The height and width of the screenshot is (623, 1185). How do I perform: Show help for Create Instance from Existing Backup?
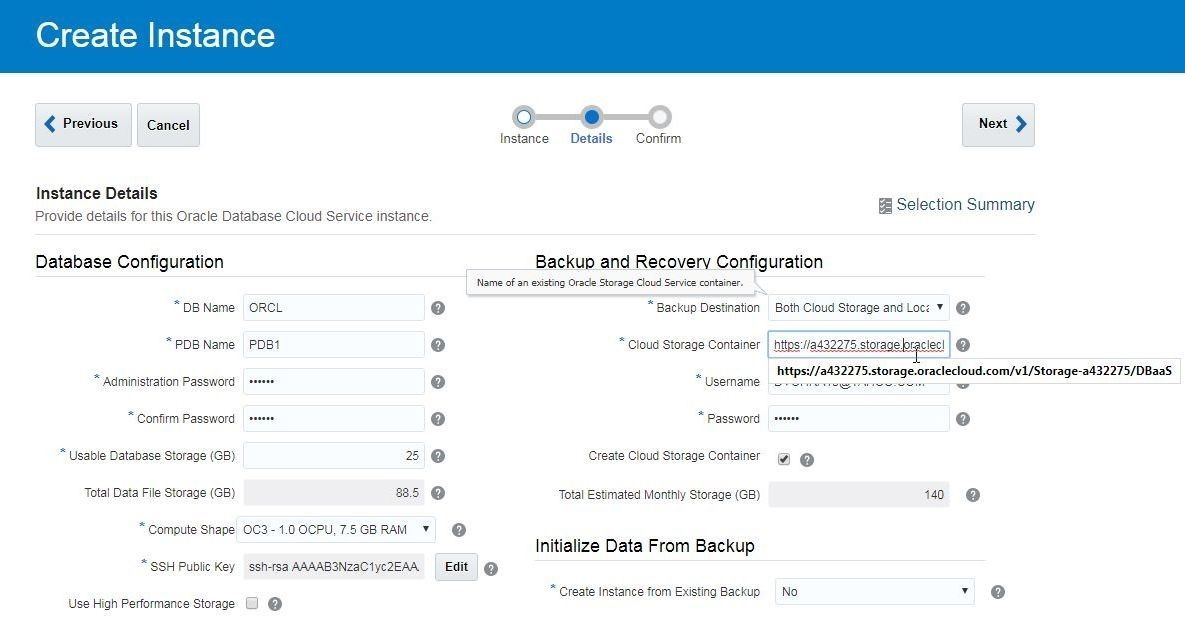pyautogui.click(x=998, y=592)
